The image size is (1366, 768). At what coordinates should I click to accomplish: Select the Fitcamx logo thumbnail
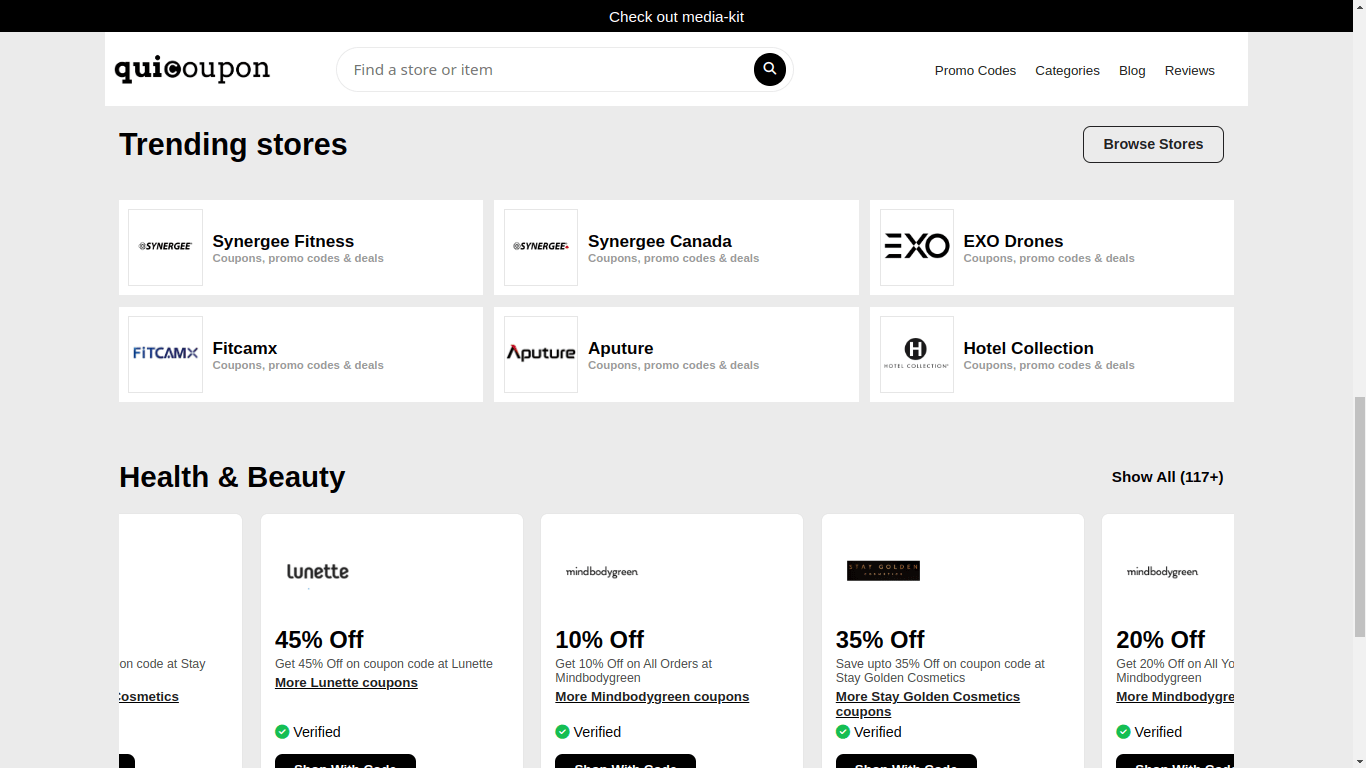pyautogui.click(x=165, y=354)
